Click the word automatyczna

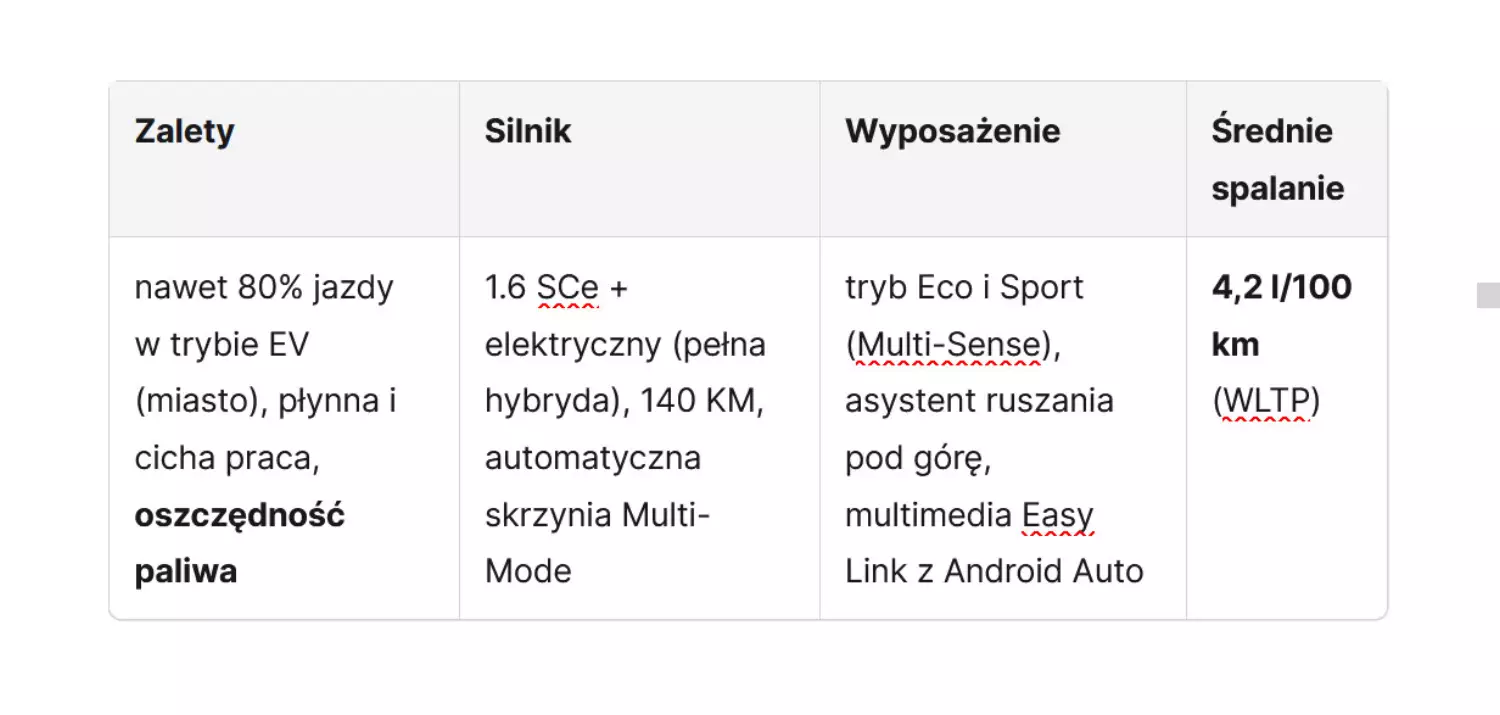click(x=593, y=459)
